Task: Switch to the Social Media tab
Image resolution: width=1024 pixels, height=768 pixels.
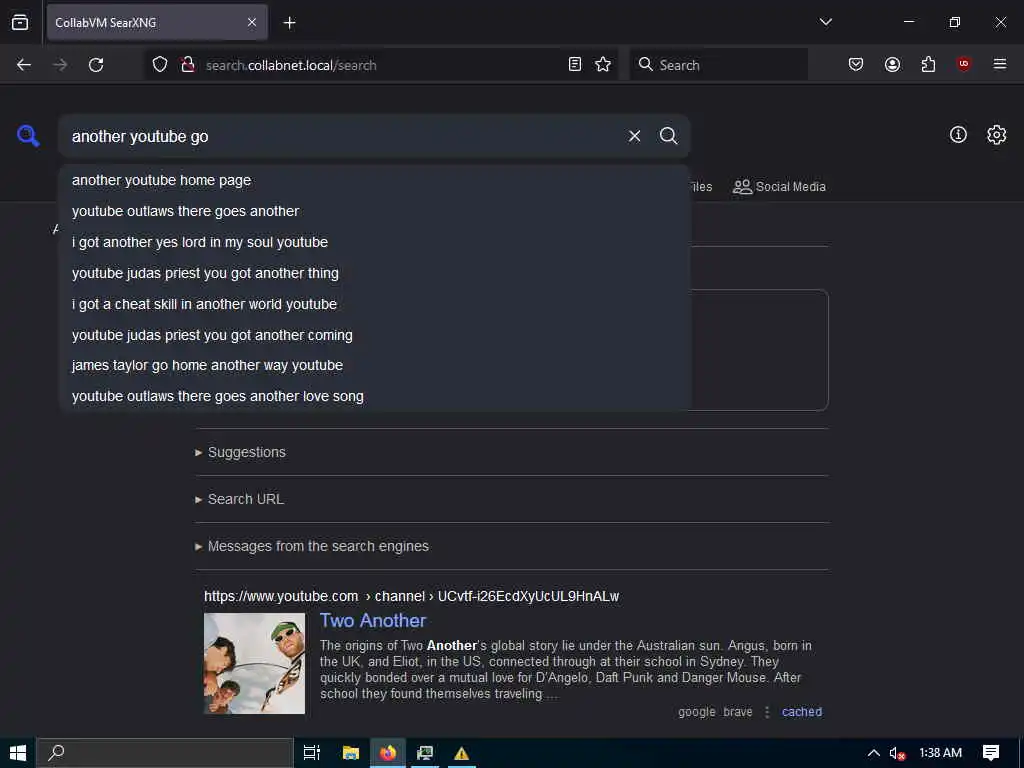Action: pos(779,187)
